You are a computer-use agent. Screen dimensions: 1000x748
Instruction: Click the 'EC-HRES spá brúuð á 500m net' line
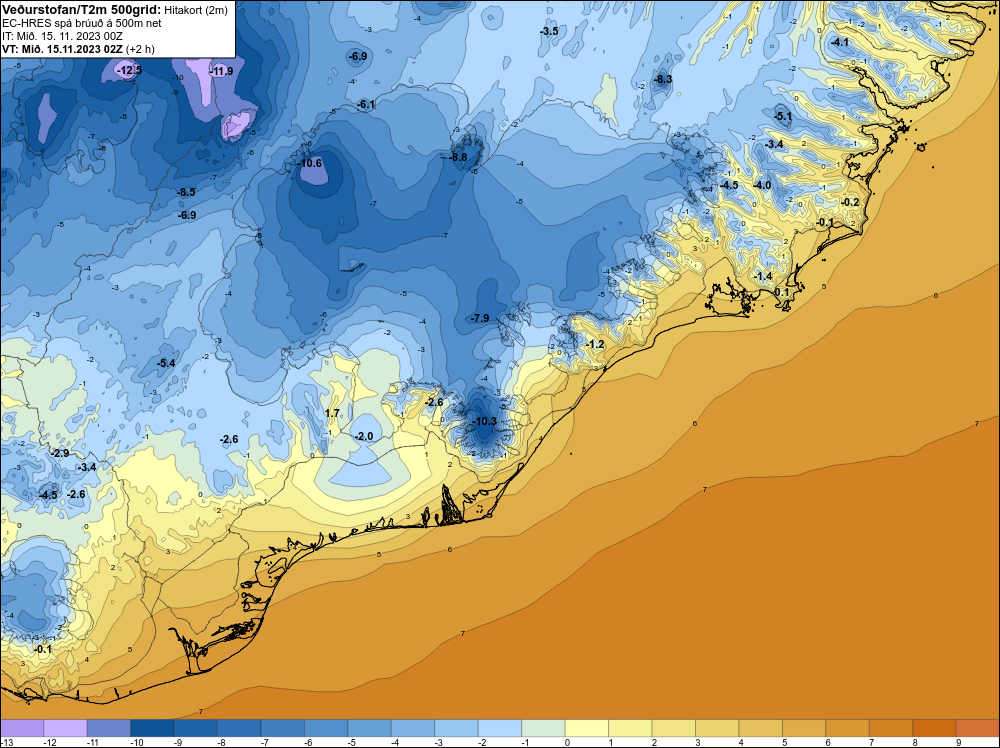click(81, 23)
